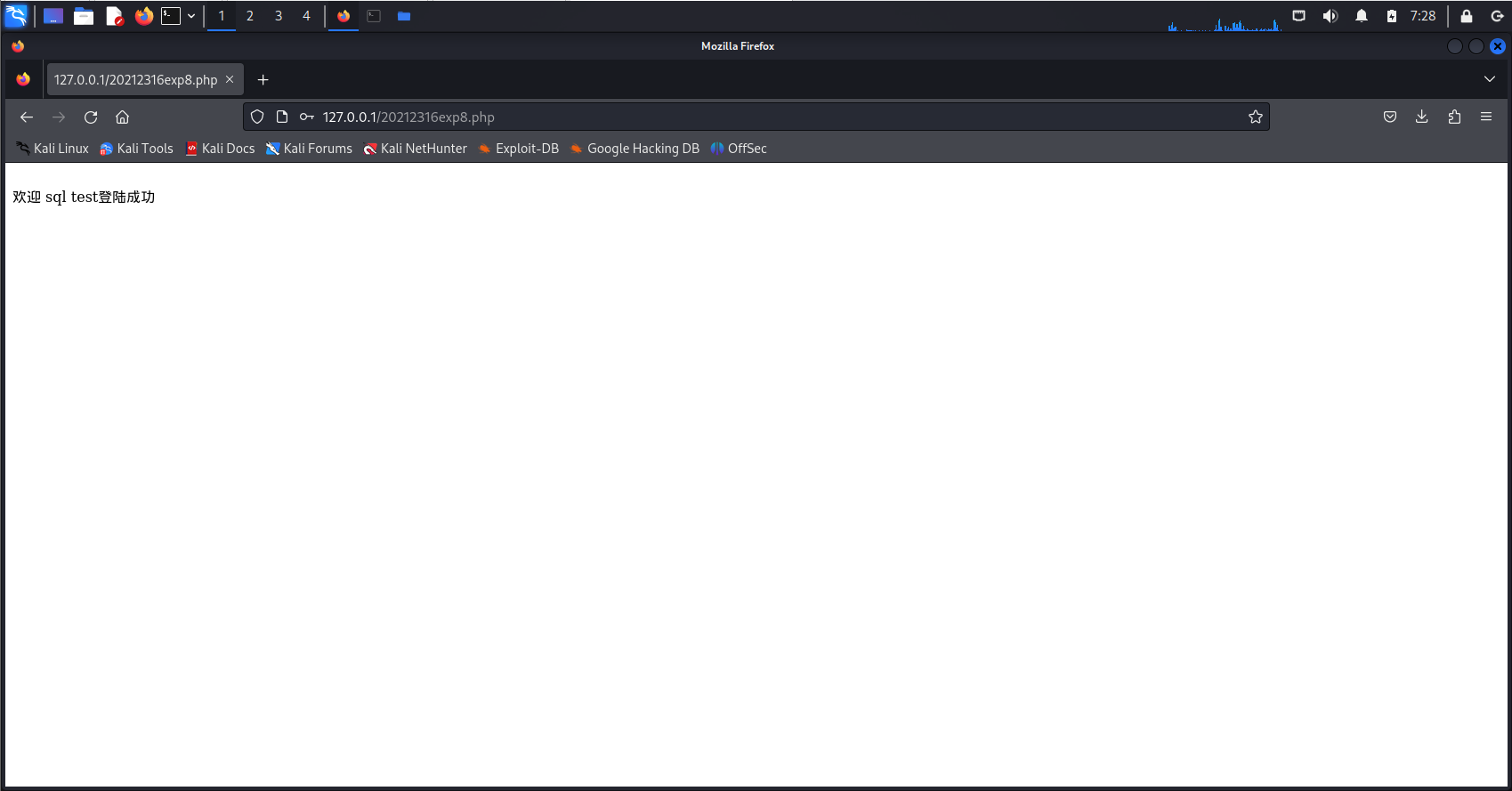Open Kali Linux bookmark
The width and height of the screenshot is (1512, 791).
click(x=53, y=149)
